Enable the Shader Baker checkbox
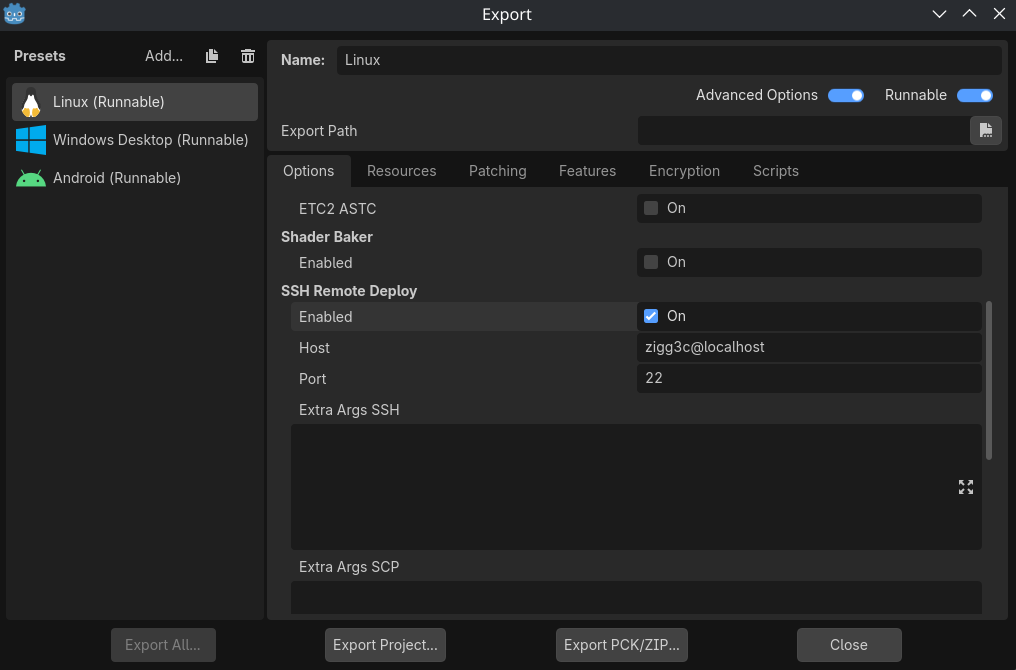The height and width of the screenshot is (670, 1016). tap(651, 262)
